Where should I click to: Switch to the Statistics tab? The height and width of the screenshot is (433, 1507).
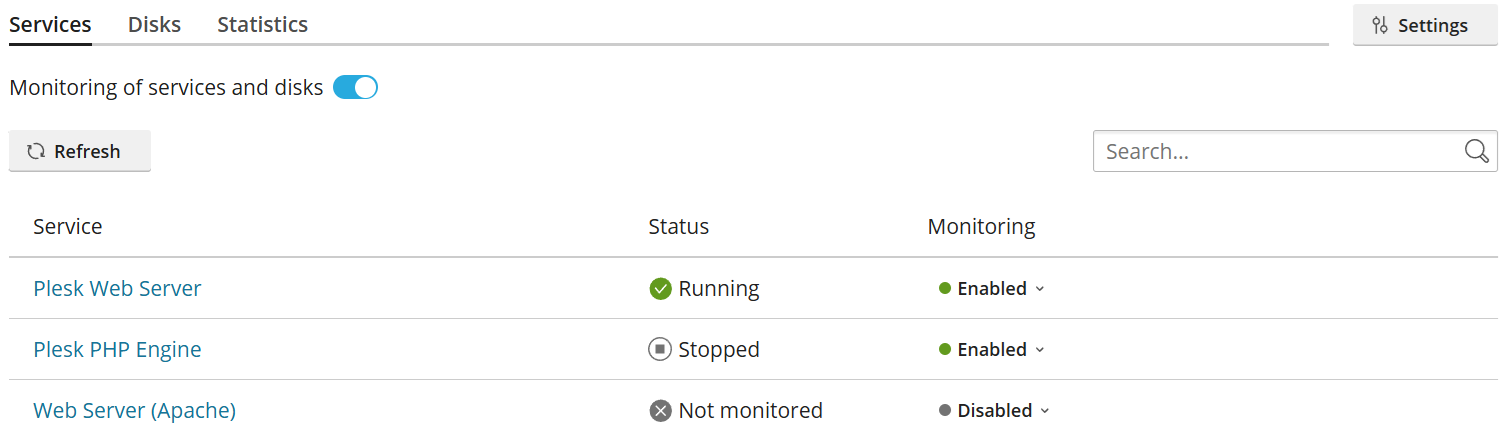(262, 25)
